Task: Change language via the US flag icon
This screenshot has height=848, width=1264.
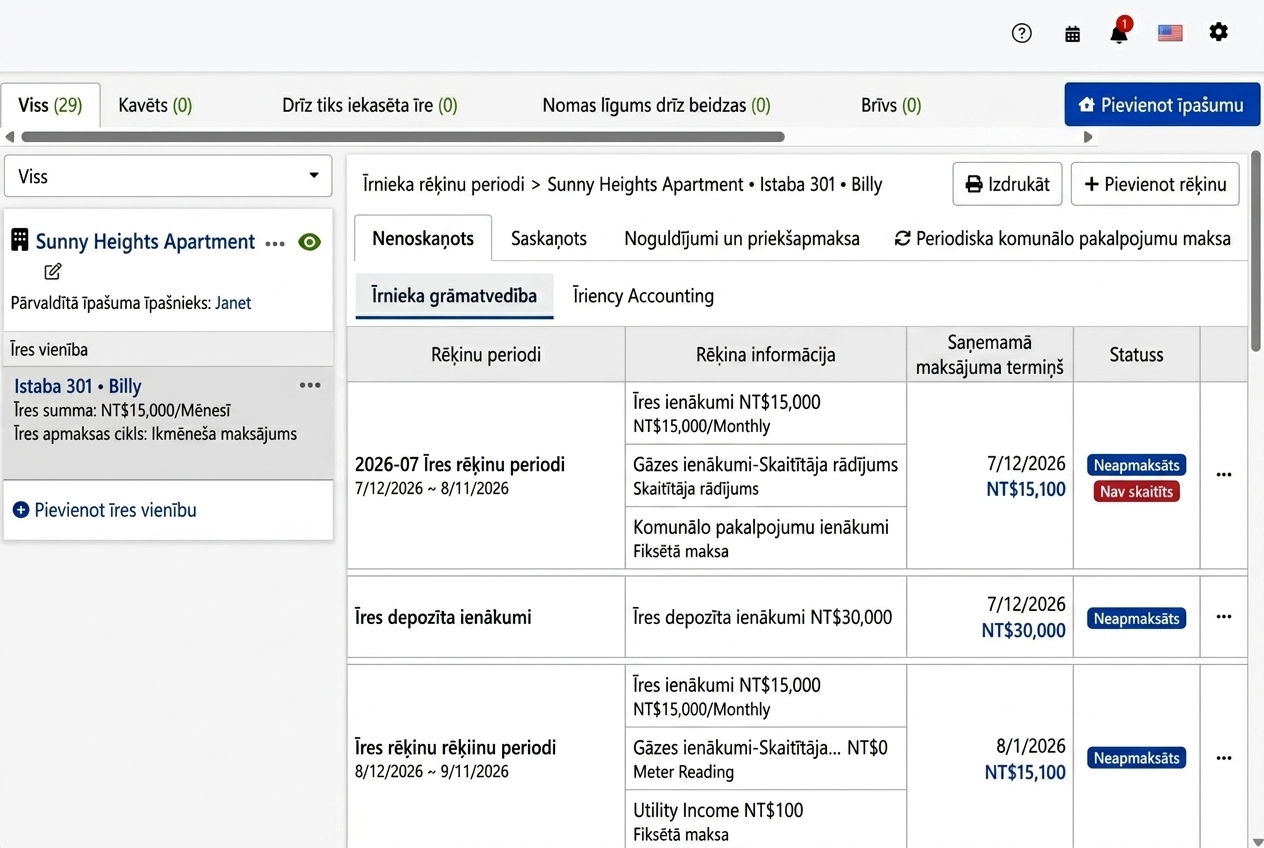Action: pos(1170,33)
